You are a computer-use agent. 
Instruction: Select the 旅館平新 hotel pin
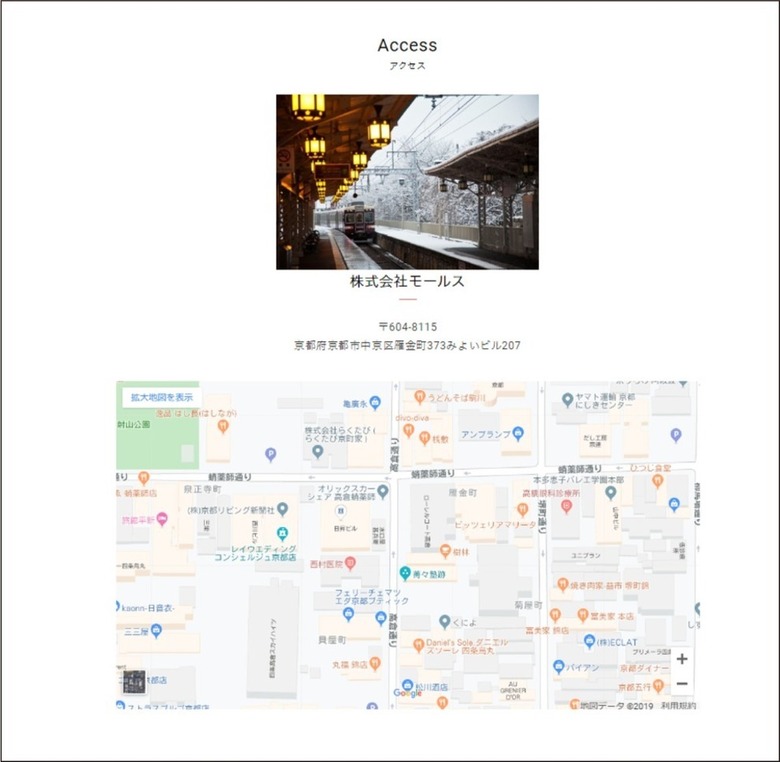tap(162, 519)
